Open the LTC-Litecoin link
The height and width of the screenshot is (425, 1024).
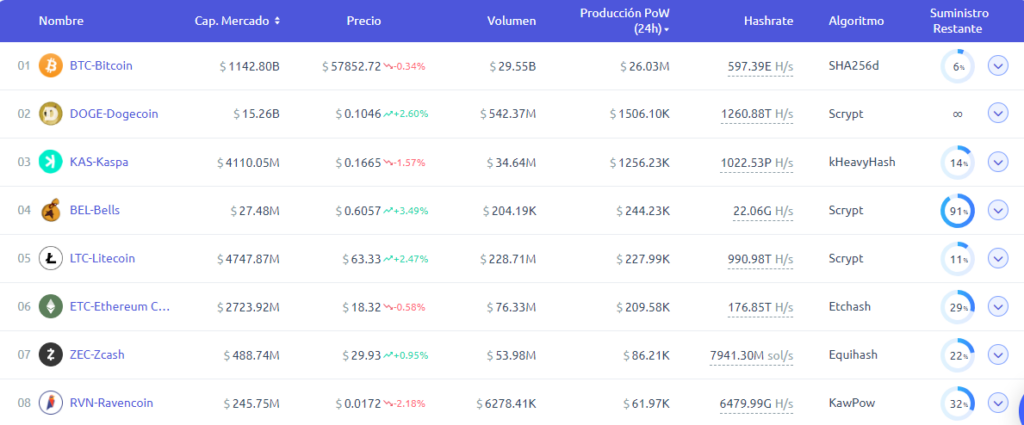click(103, 259)
